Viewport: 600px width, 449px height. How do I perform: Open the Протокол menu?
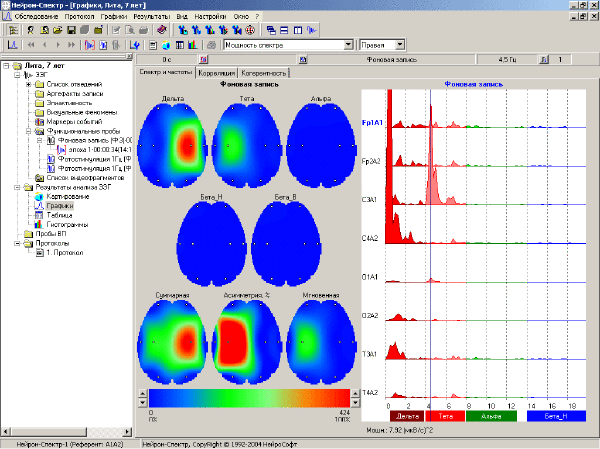coord(79,16)
